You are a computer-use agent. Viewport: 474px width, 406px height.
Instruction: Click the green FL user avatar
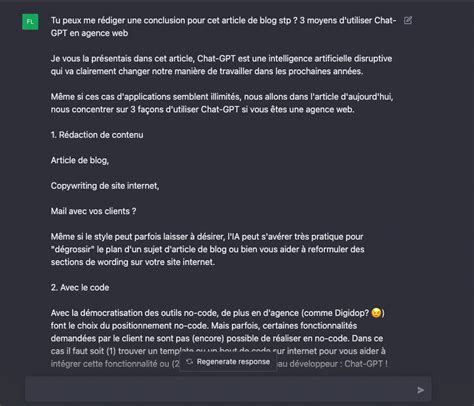tap(30, 22)
